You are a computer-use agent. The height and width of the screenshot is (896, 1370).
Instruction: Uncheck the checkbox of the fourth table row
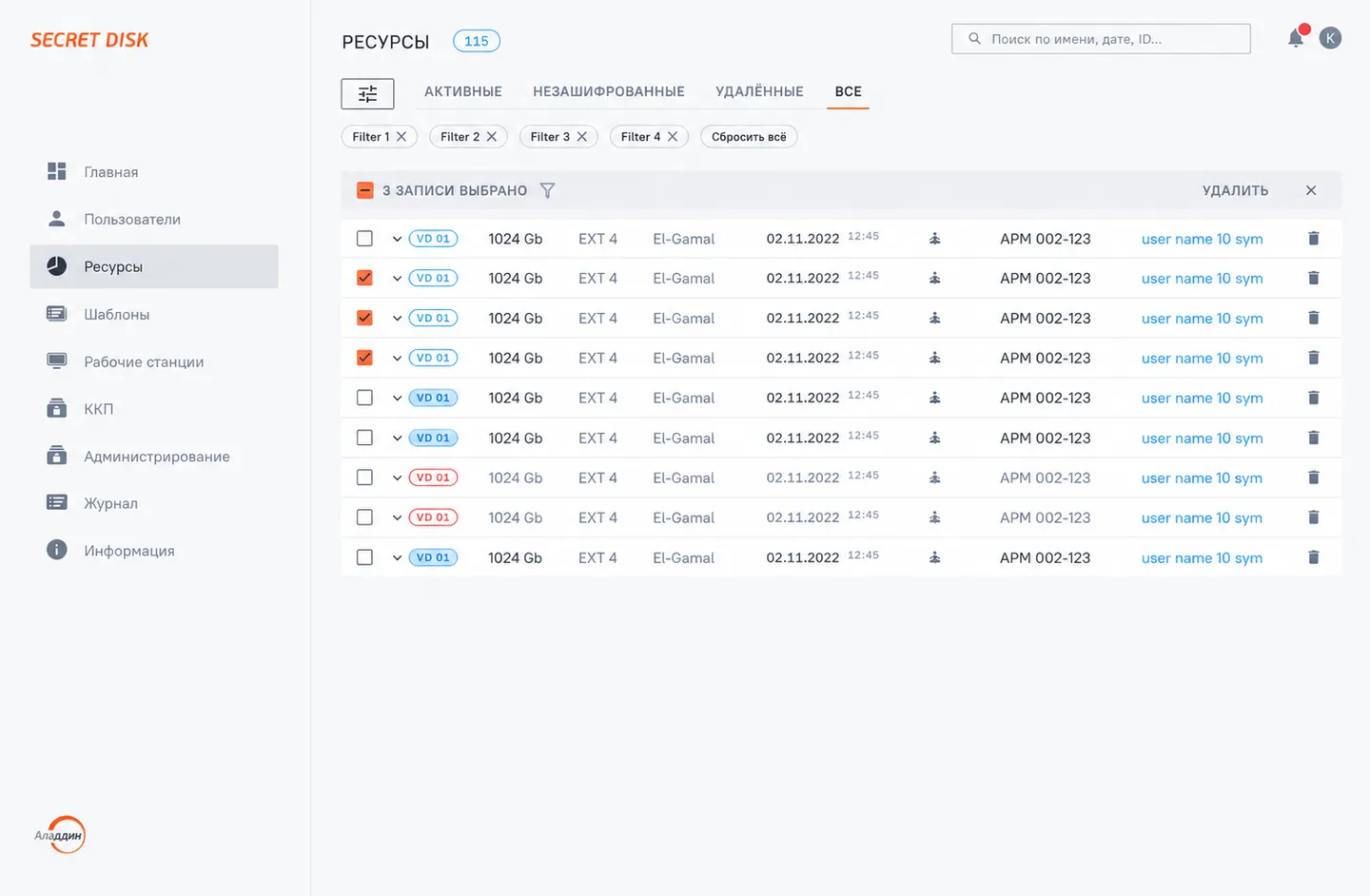point(364,358)
